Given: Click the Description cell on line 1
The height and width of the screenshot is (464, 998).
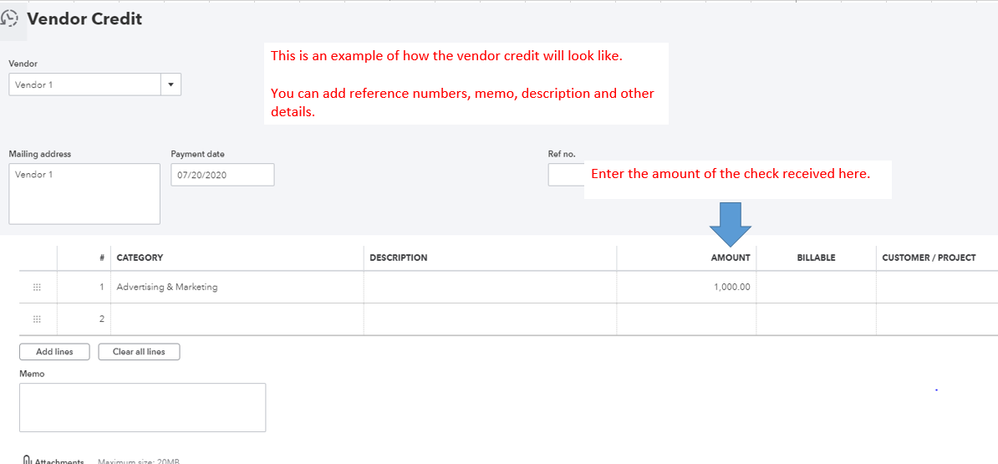Looking at the screenshot, I should click(490, 287).
